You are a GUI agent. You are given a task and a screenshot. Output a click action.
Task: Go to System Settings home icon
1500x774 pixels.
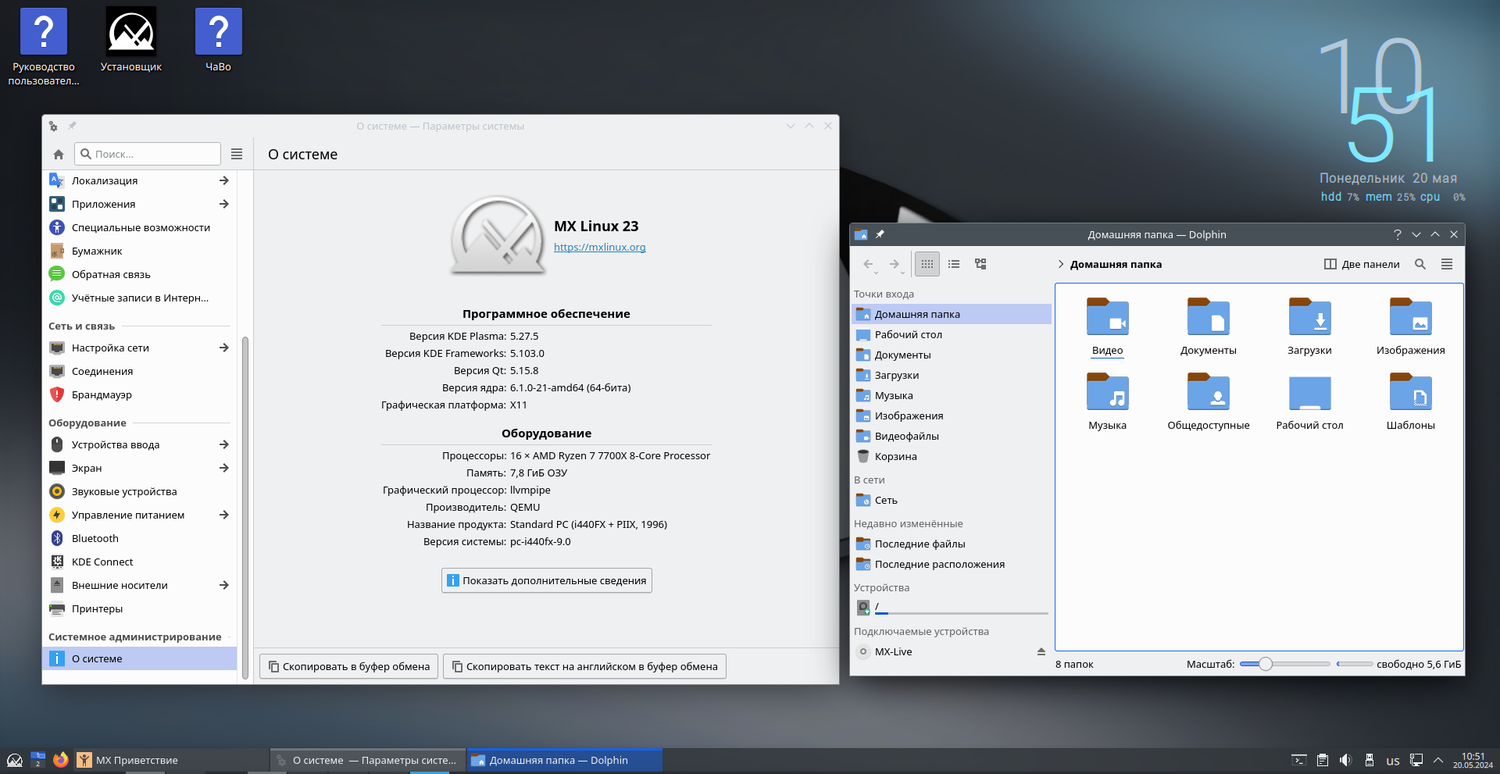[58, 154]
